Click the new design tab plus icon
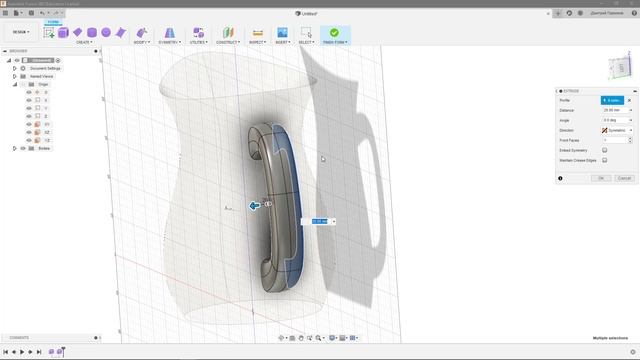640x360 pixels. [558, 13]
